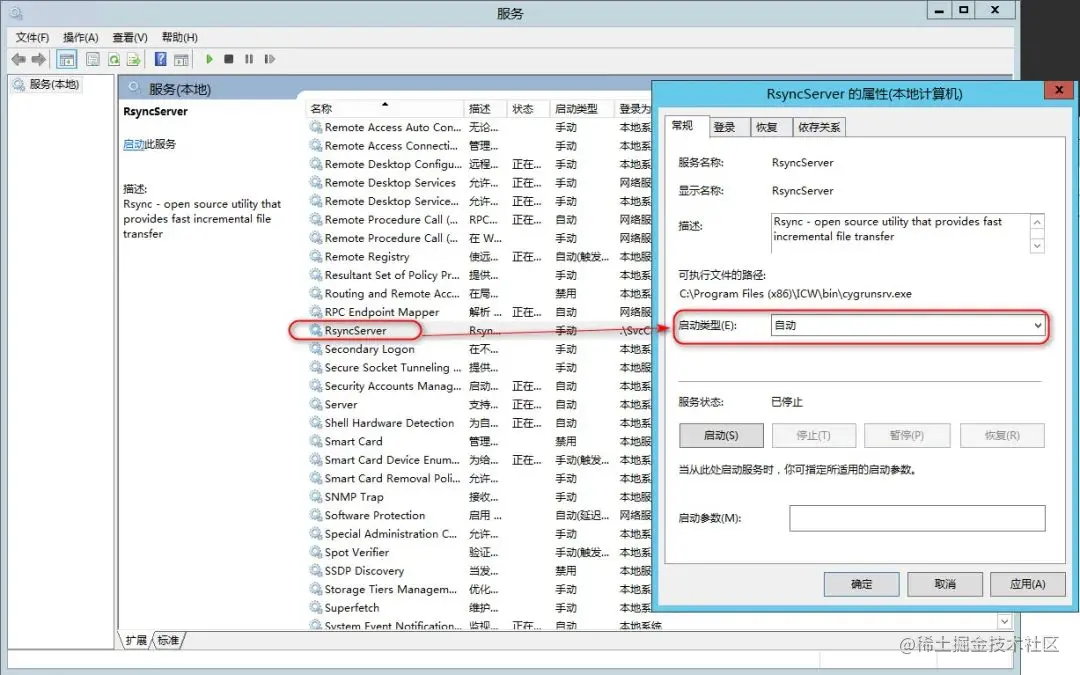This screenshot has height=675, width=1080.
Task: Click gear icon of SNMP Trap service
Action: pos(315,497)
